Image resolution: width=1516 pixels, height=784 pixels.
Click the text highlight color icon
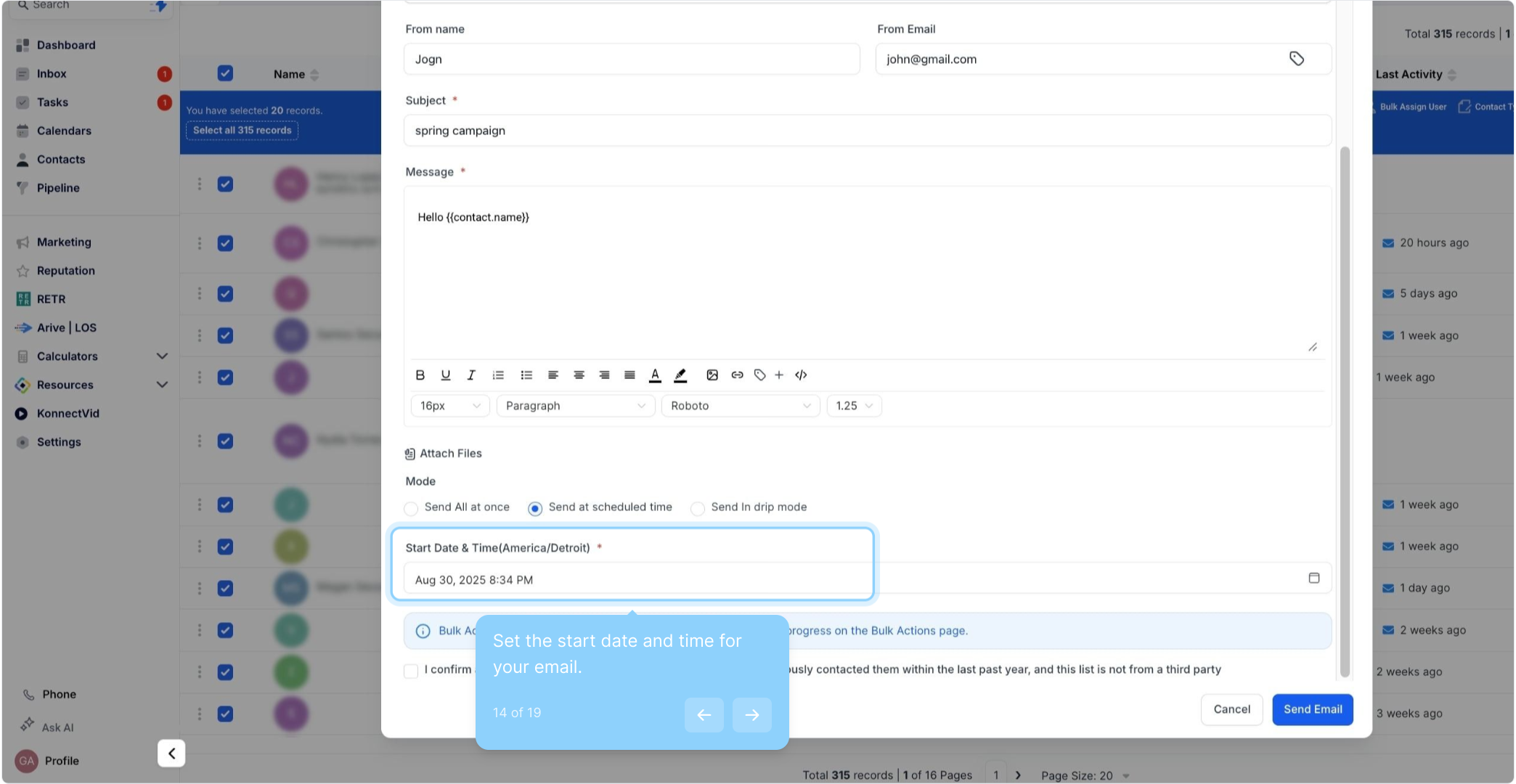click(680, 375)
